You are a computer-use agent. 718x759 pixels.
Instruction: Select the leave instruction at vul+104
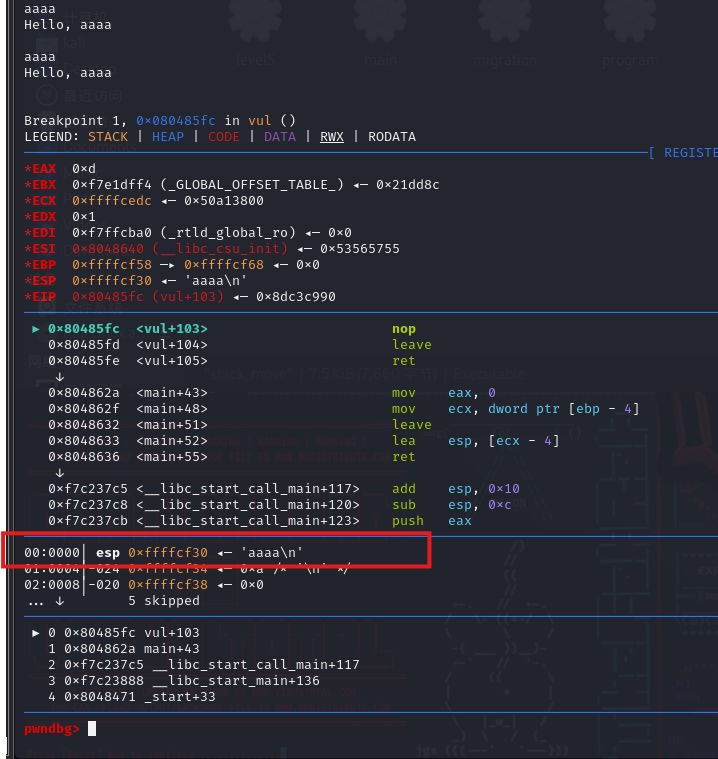412,345
